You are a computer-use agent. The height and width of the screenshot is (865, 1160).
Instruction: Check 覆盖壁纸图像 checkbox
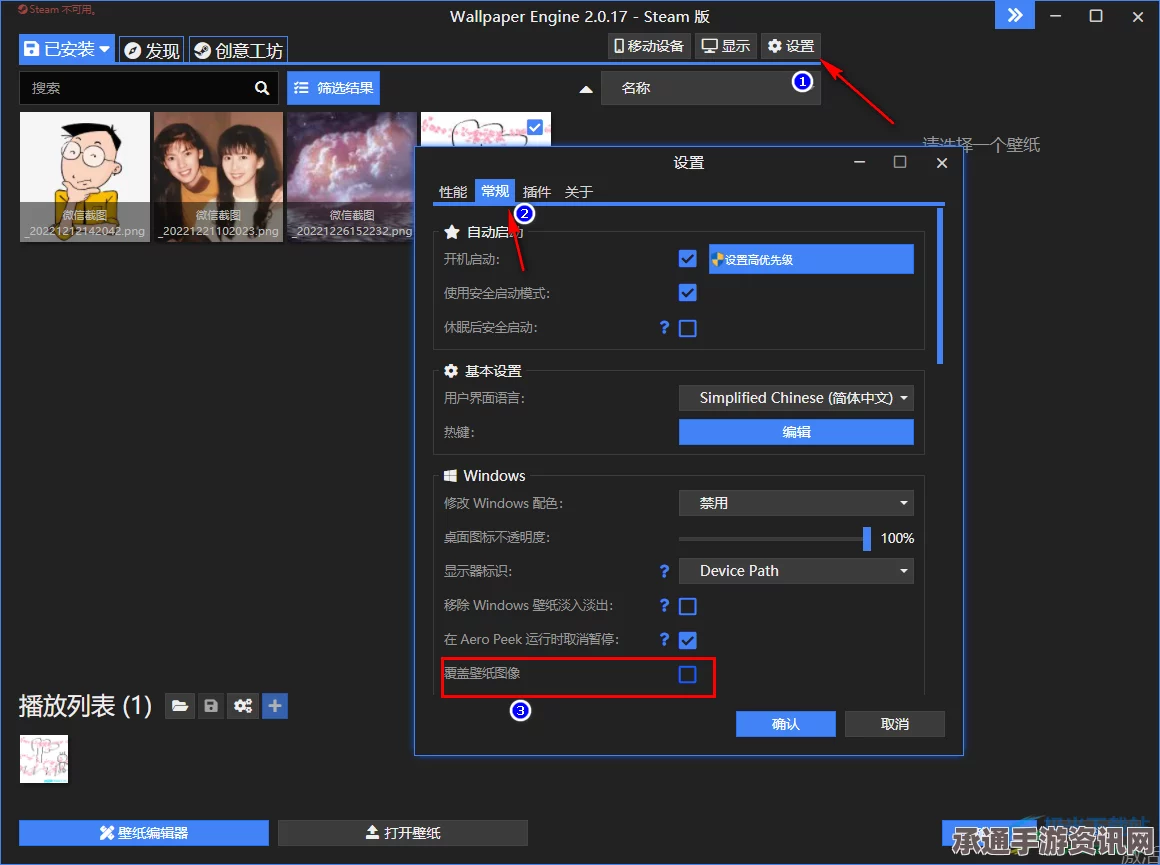pyautogui.click(x=687, y=674)
